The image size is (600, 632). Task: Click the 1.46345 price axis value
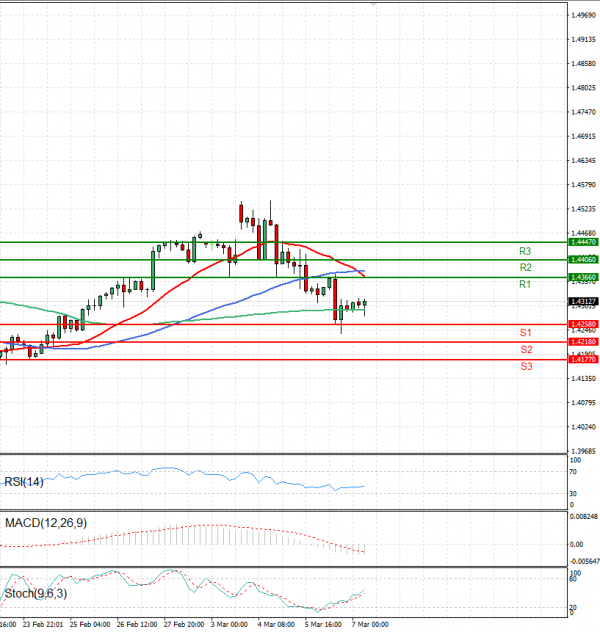point(583,160)
